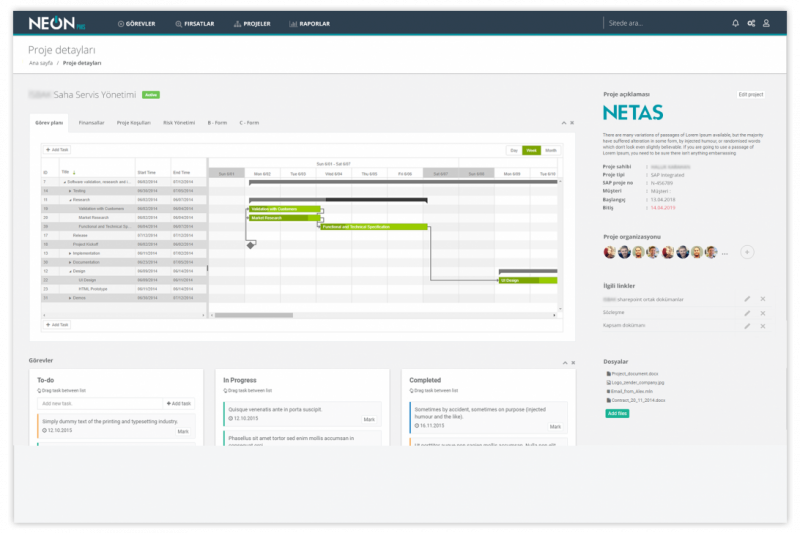Close the Görev planı panel
Image resolution: width=800 pixels, height=533 pixels.
(572, 123)
